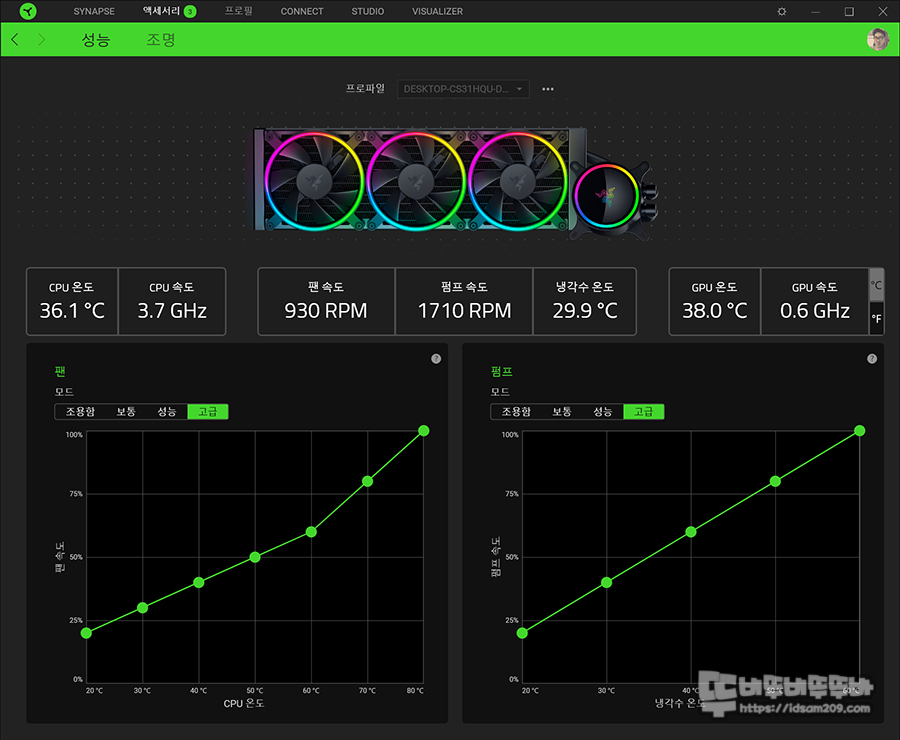Click the CPU 속도 3.7 GHz readout
Viewport: 900px width, 740px height.
click(x=172, y=301)
